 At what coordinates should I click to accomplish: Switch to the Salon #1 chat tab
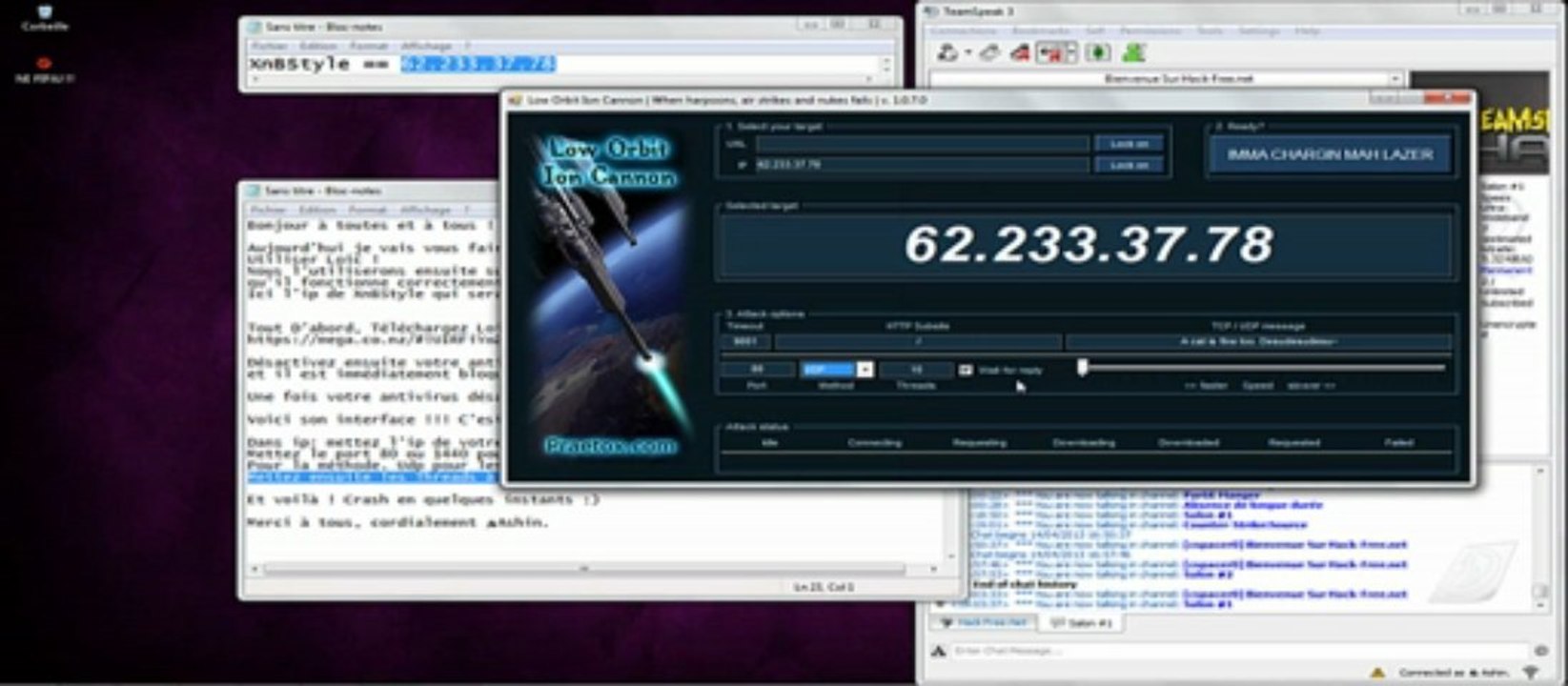point(1081,622)
